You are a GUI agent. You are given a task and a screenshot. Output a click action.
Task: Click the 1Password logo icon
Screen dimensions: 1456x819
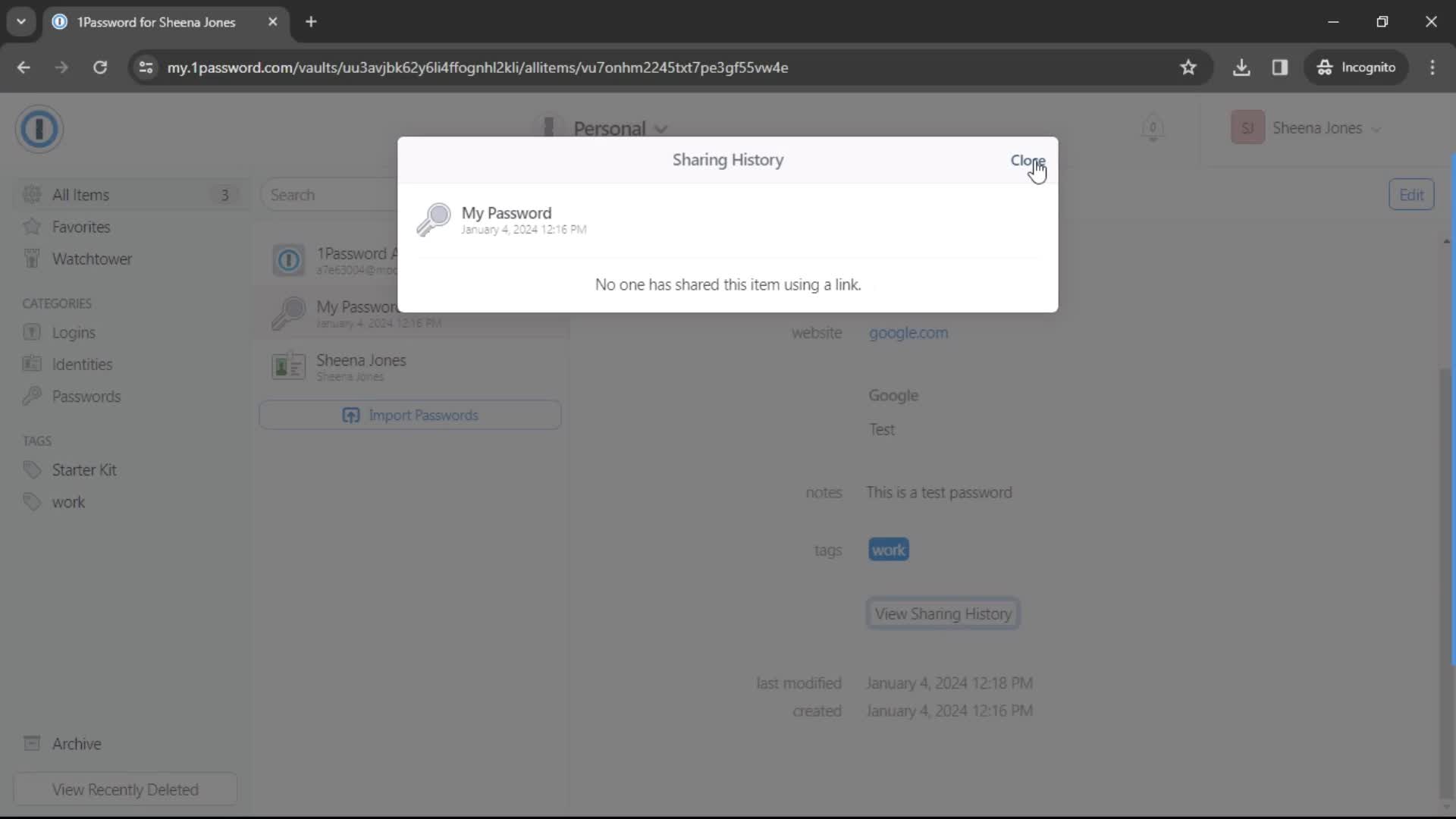(40, 128)
